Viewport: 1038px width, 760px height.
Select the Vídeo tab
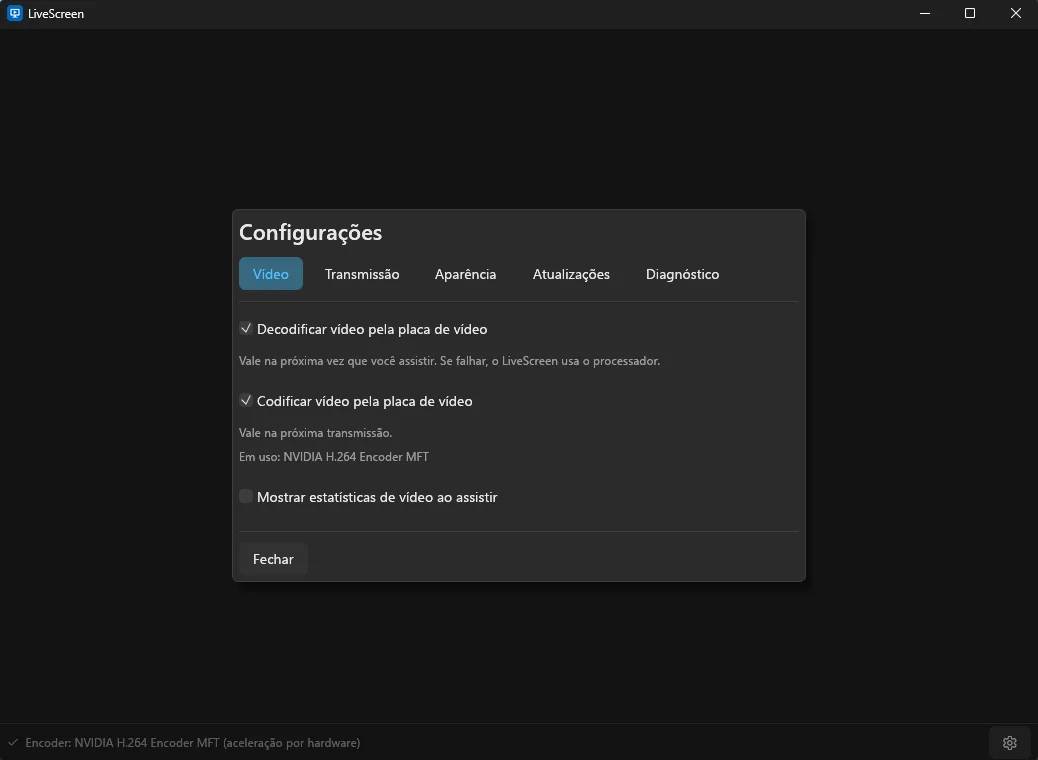click(271, 273)
